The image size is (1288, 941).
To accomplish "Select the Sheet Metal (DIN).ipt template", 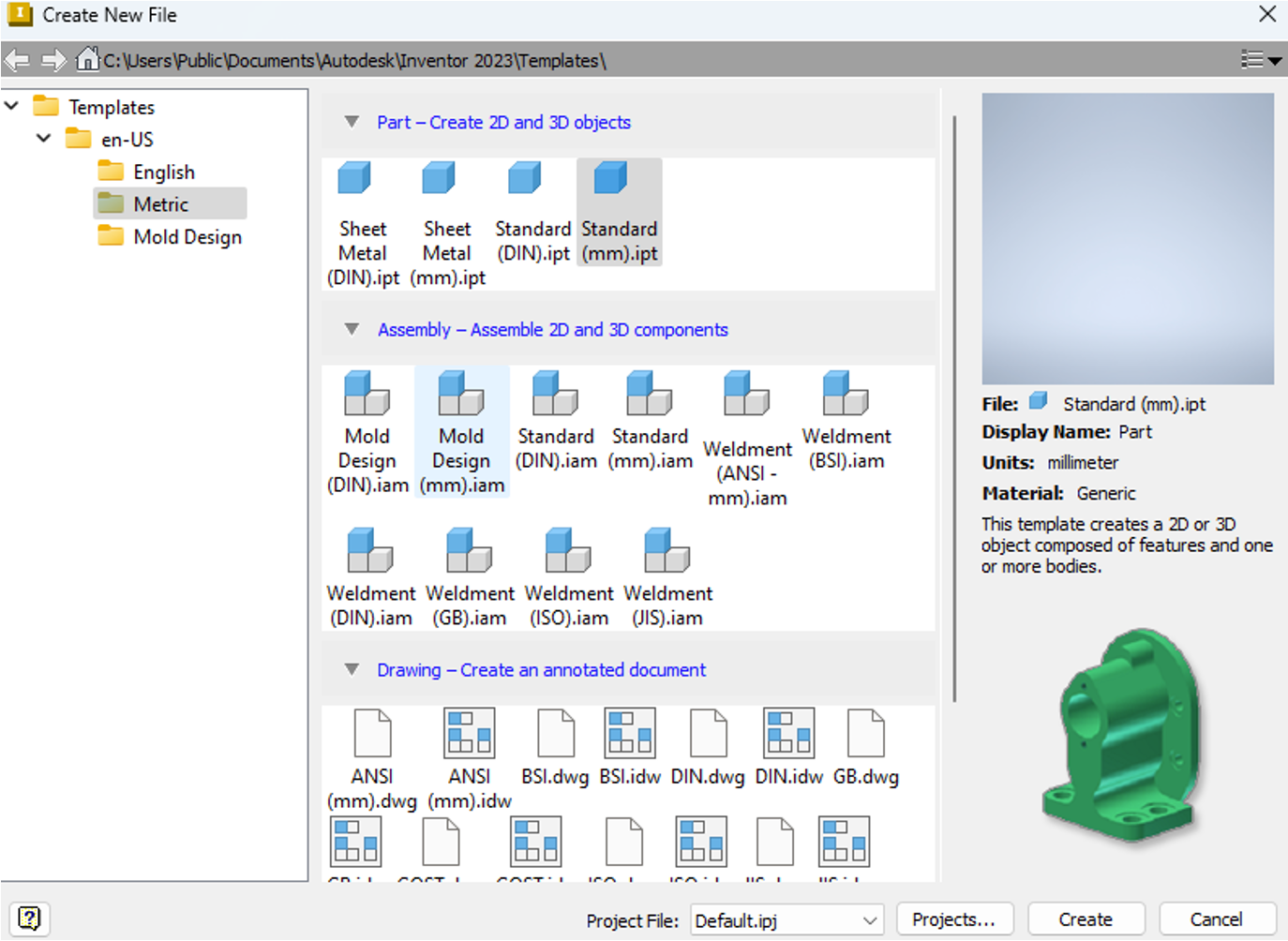I will [362, 223].
